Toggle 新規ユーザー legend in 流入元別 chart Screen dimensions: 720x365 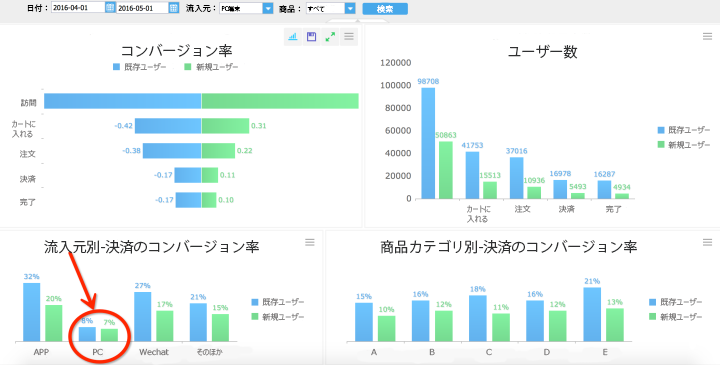(278, 317)
